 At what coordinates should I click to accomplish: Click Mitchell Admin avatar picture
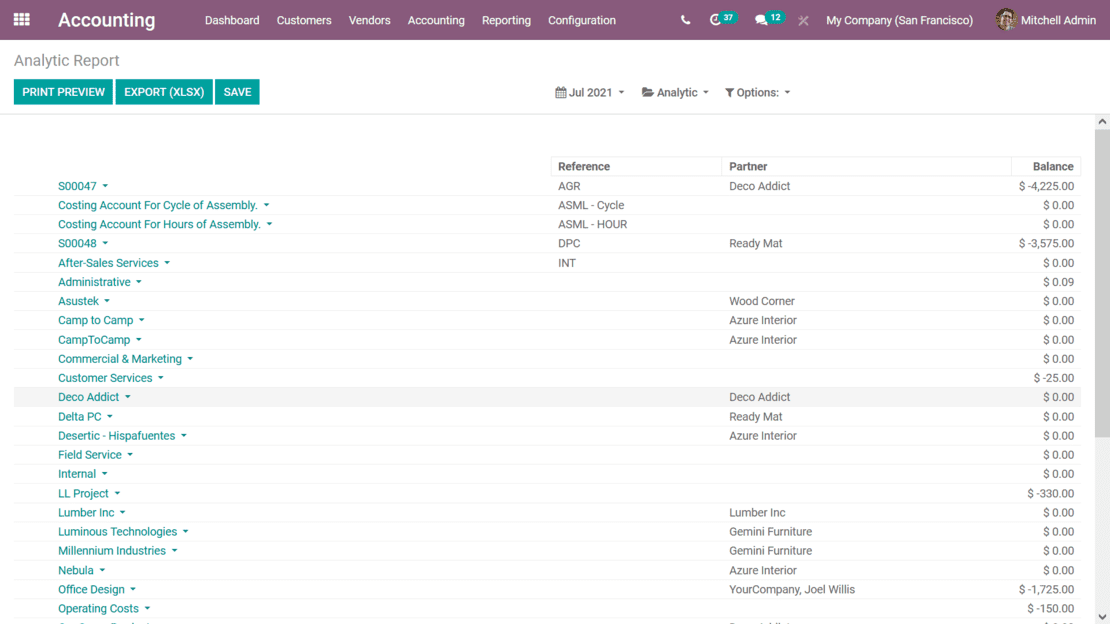pyautogui.click(x=1005, y=20)
